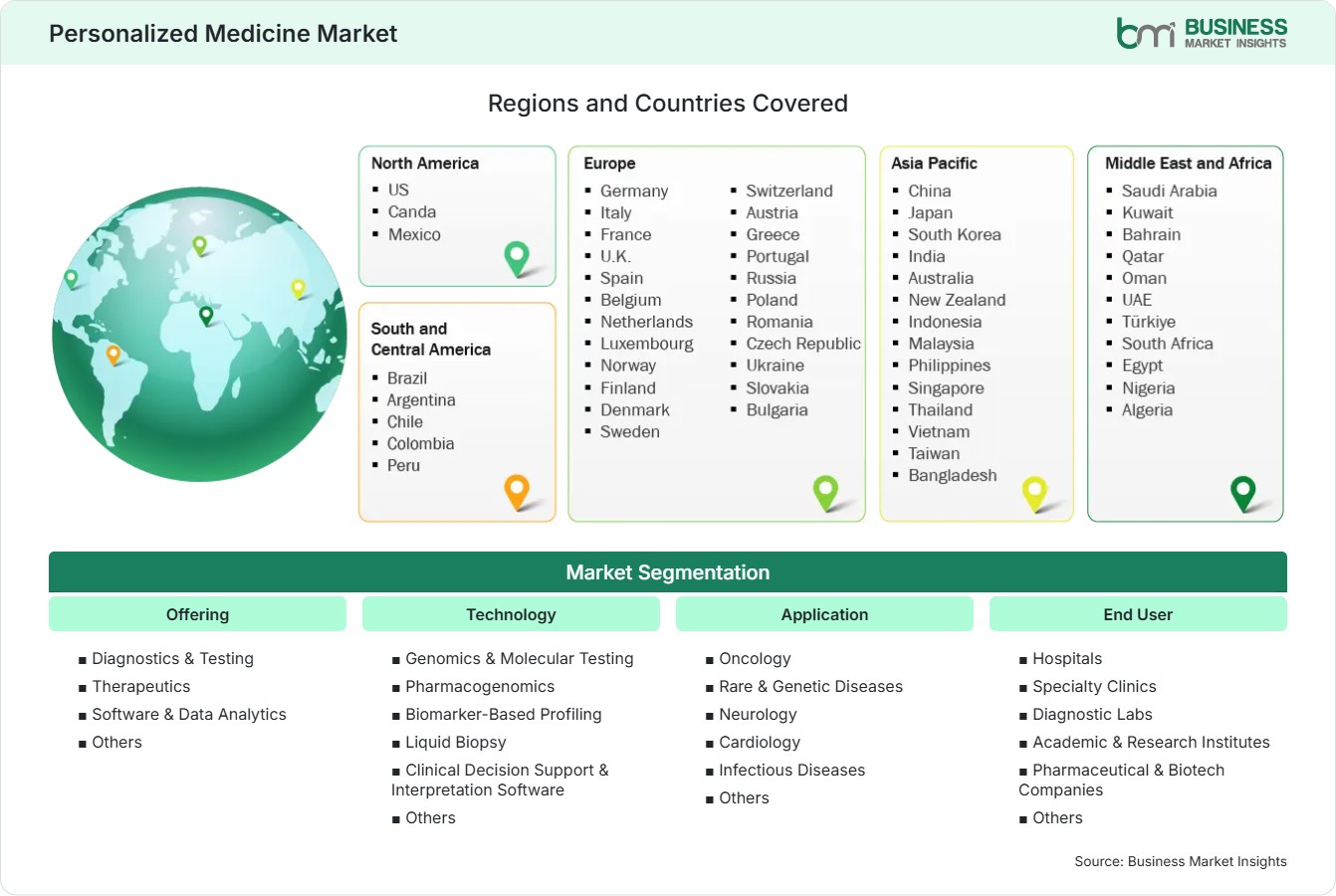Click the yellow pin on the globe
The height and width of the screenshot is (896, 1336).
click(298, 289)
